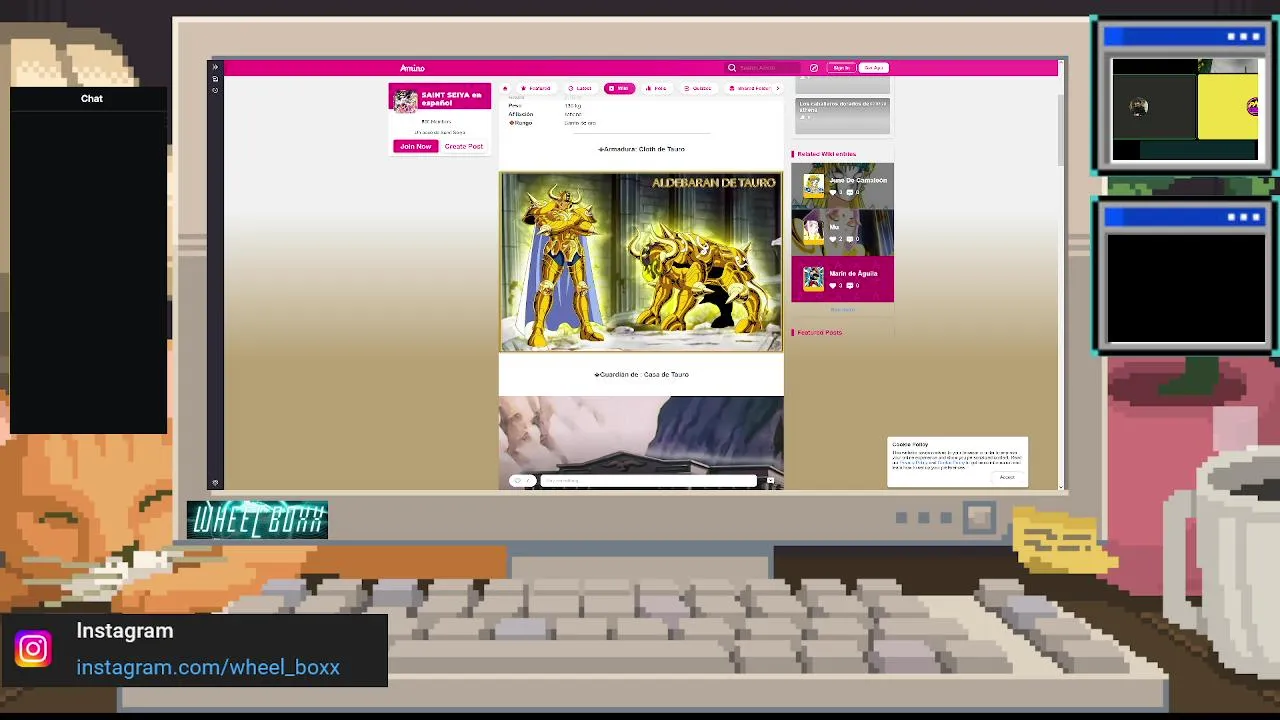This screenshot has width=1280, height=720.
Task: Click the Join Now button
Action: (415, 146)
